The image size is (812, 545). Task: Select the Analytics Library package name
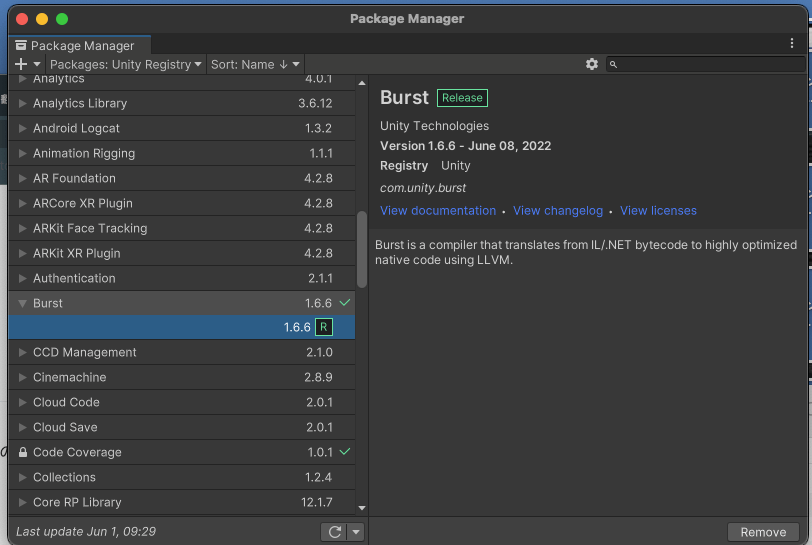[80, 104]
